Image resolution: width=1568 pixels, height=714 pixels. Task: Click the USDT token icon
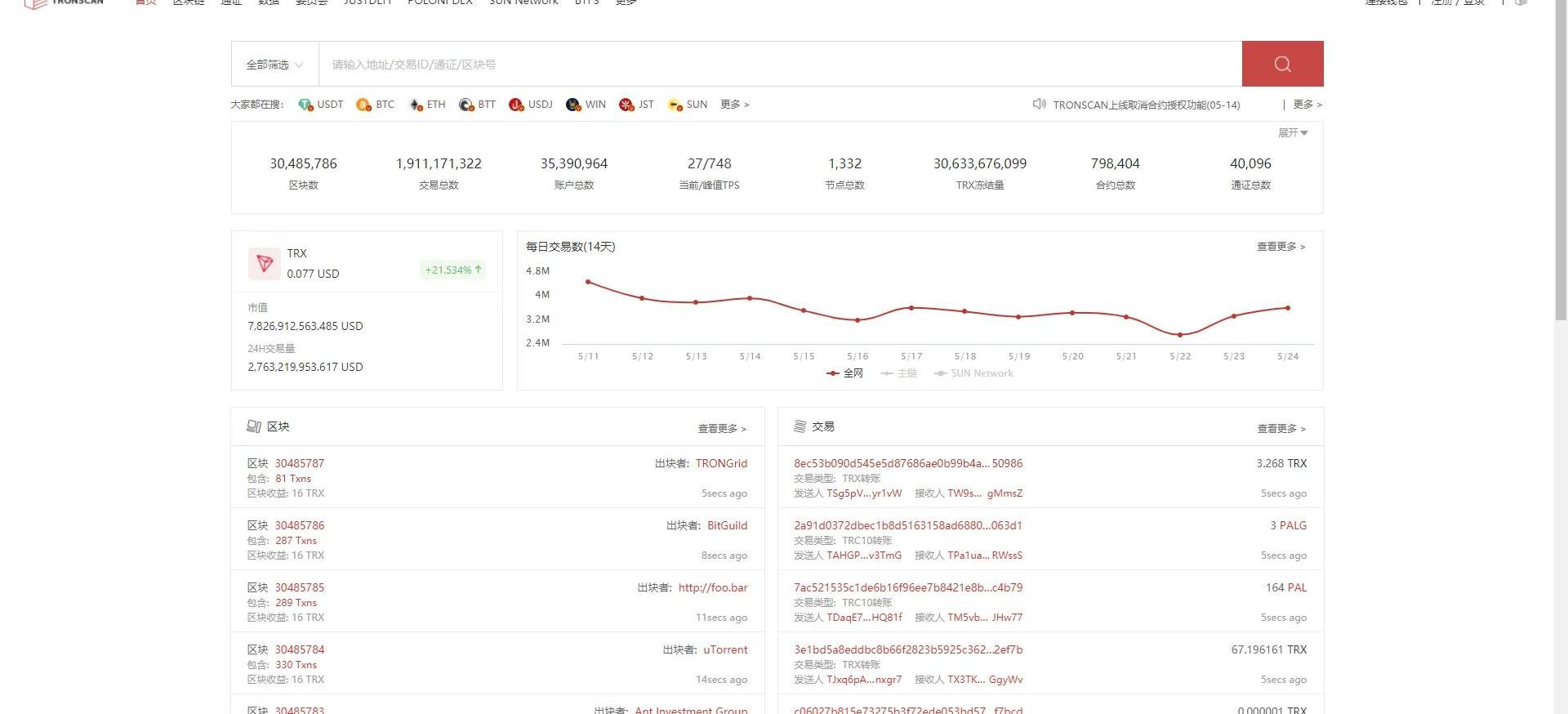(x=305, y=105)
